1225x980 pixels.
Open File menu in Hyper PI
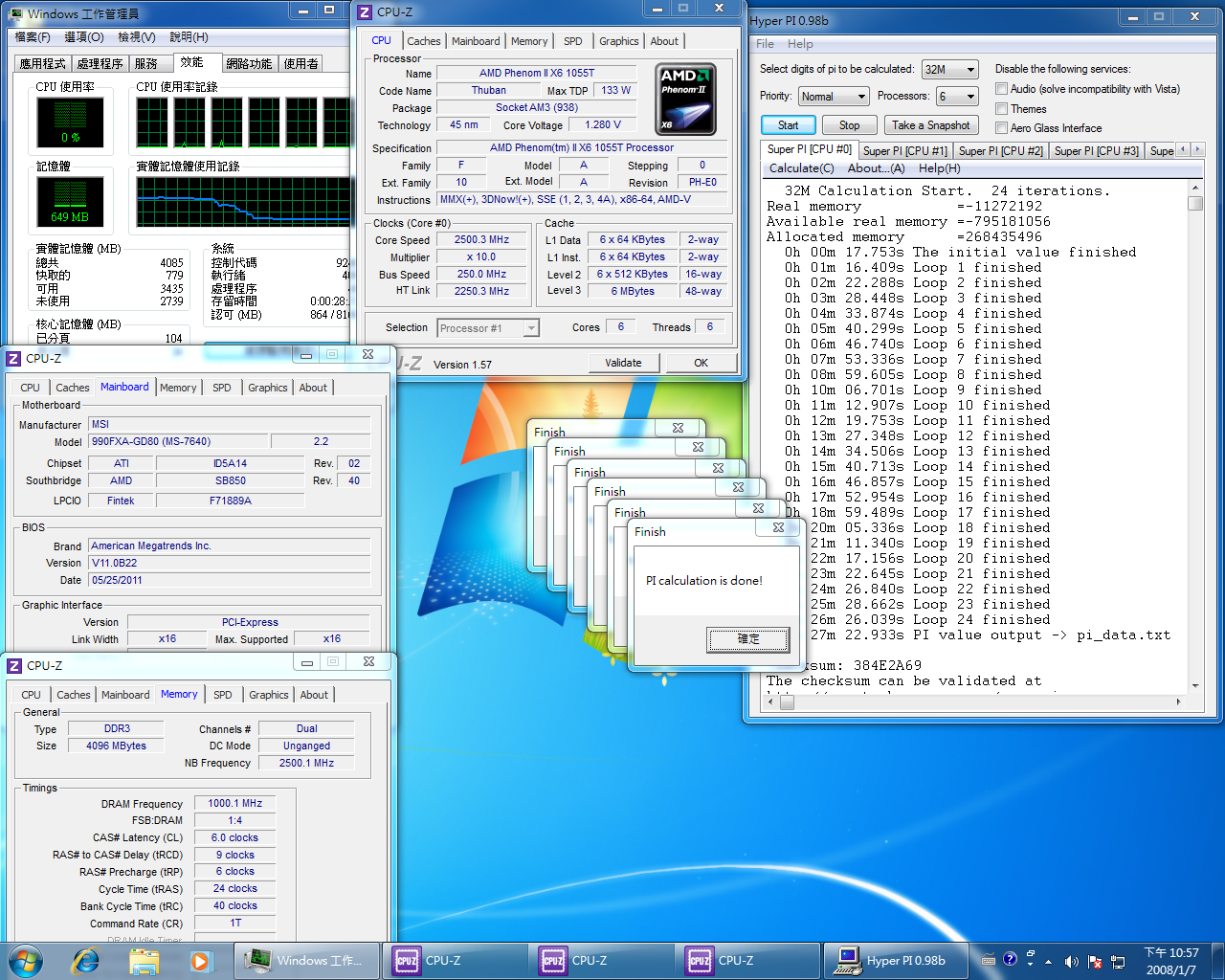tap(765, 44)
